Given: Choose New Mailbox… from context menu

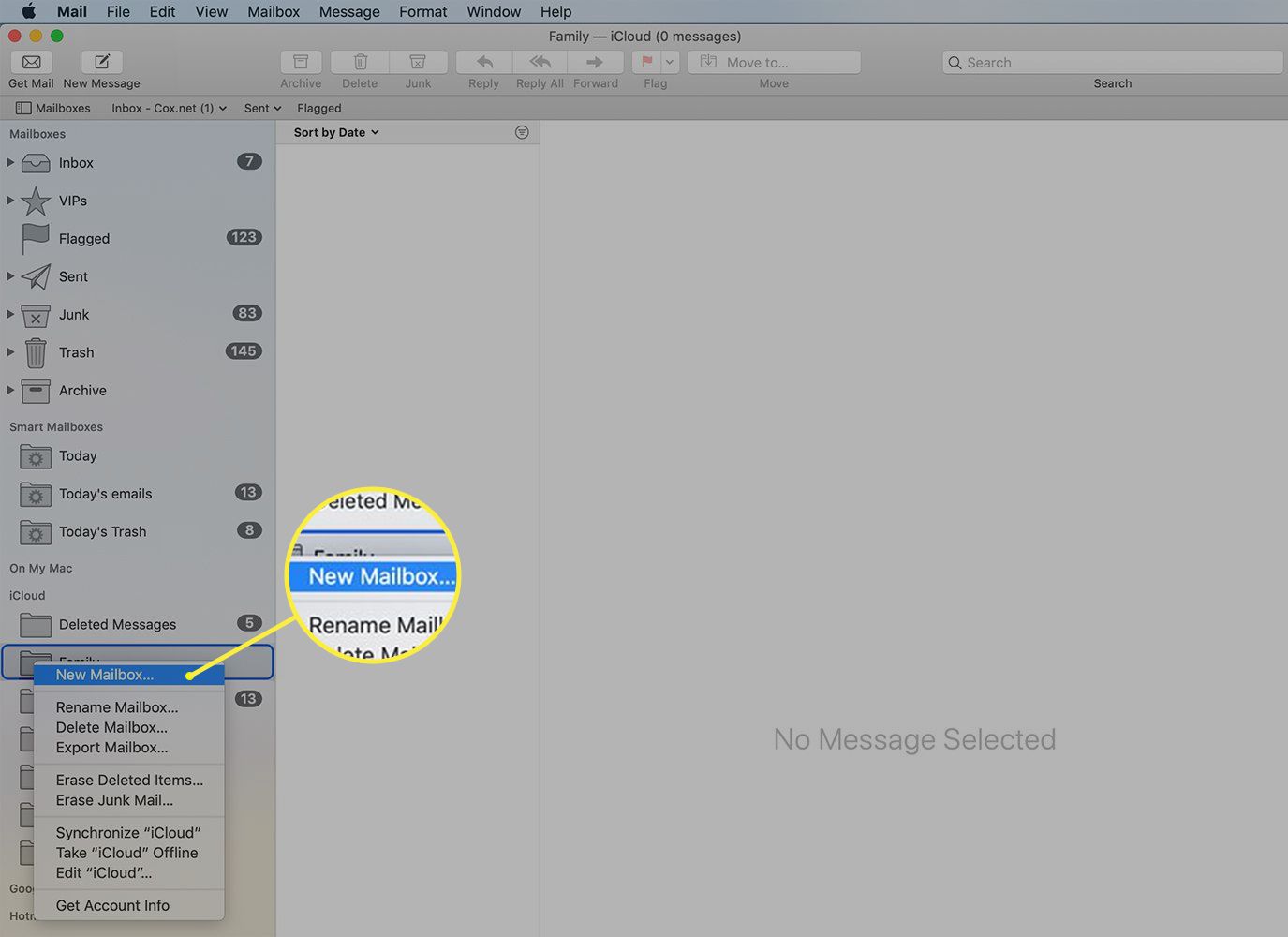Looking at the screenshot, I should click(x=129, y=675).
